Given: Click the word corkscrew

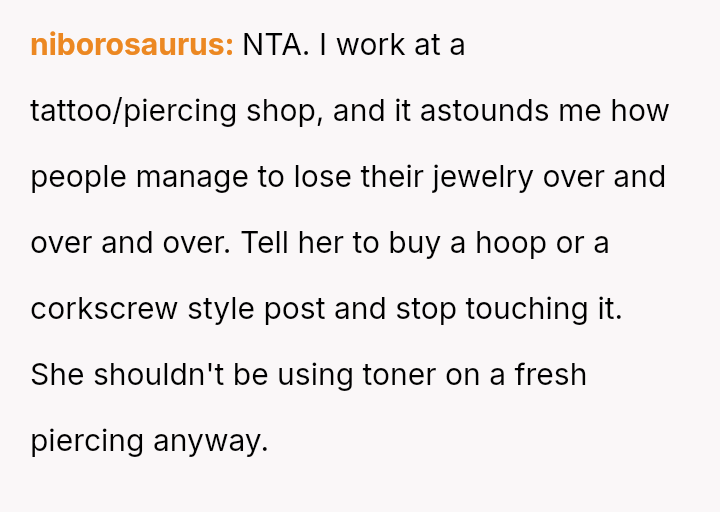Looking at the screenshot, I should point(105,309).
